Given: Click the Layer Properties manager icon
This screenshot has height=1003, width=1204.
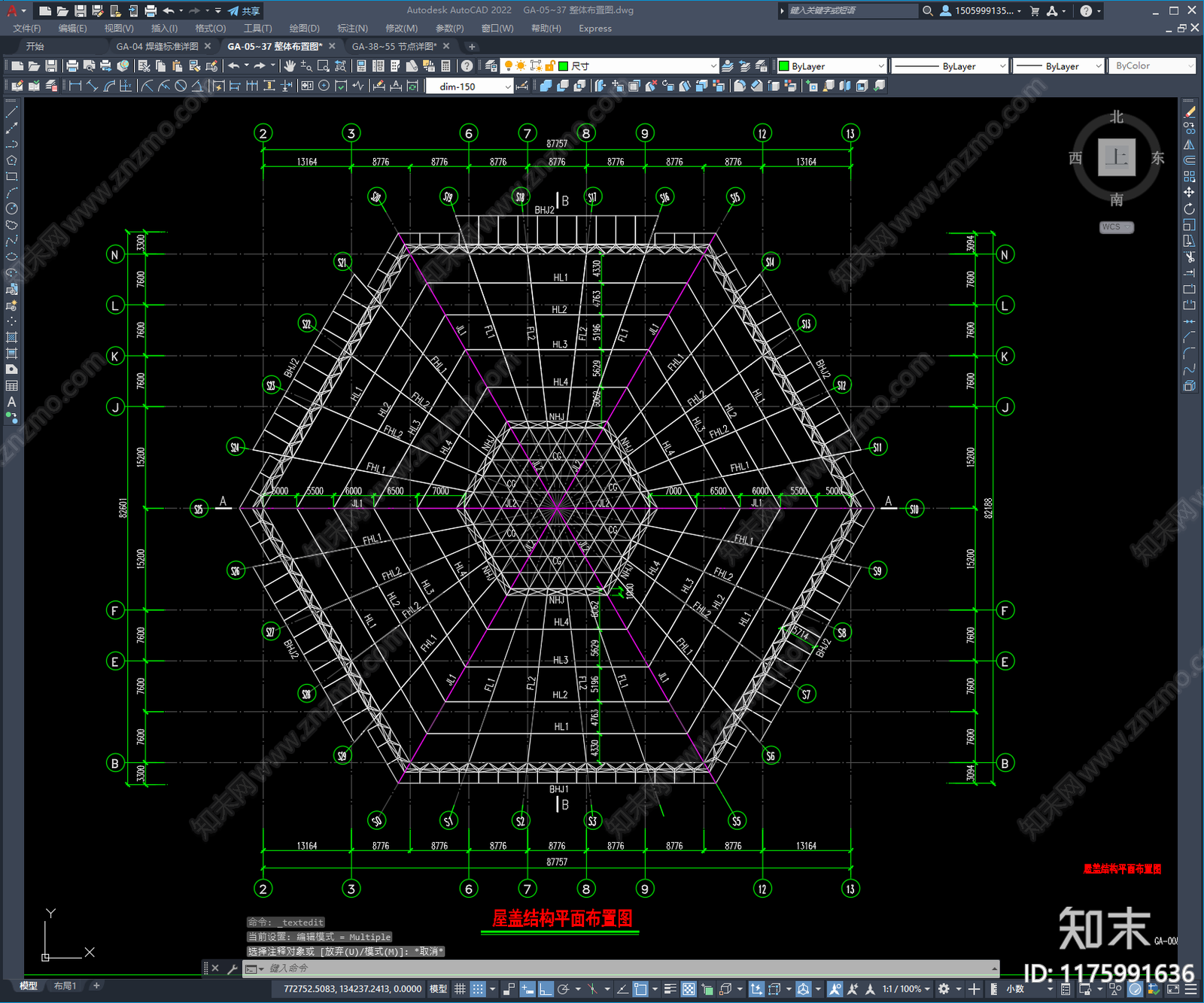Looking at the screenshot, I should 491,66.
